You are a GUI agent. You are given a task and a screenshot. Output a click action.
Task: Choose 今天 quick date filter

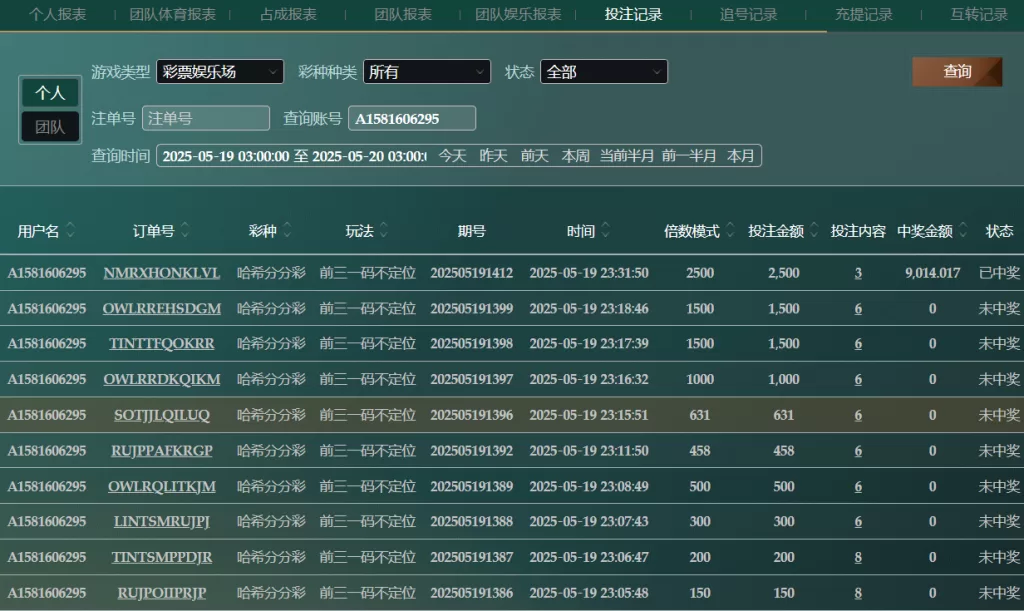pyautogui.click(x=453, y=156)
